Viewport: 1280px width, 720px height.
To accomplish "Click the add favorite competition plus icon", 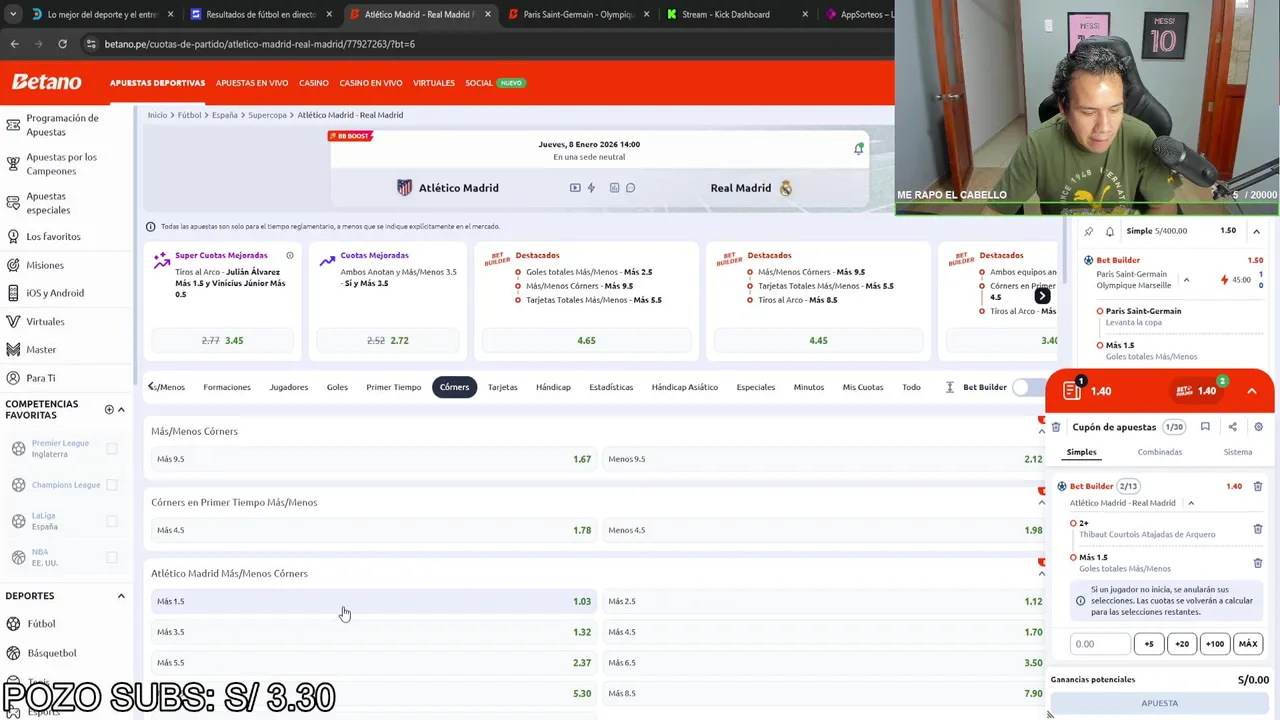I will (x=109, y=409).
